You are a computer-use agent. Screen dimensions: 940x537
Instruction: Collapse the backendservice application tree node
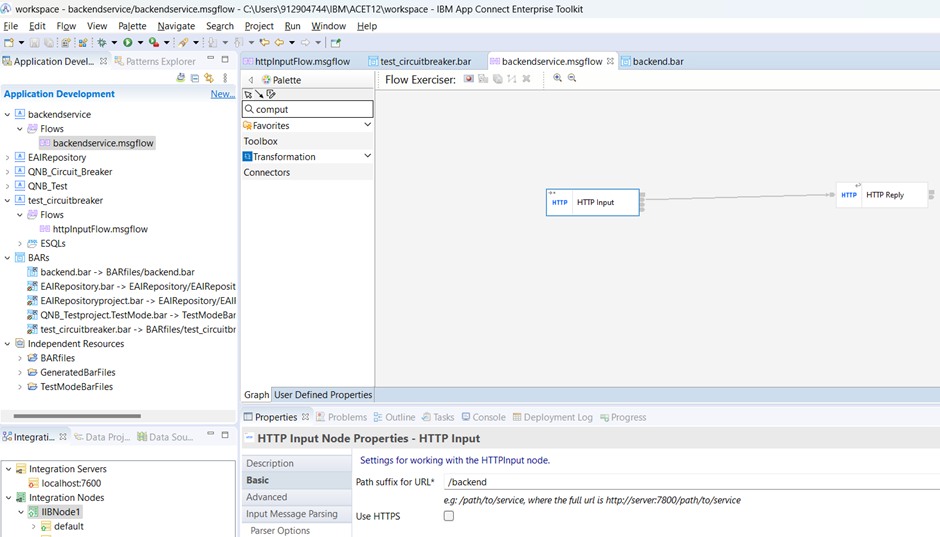point(7,114)
